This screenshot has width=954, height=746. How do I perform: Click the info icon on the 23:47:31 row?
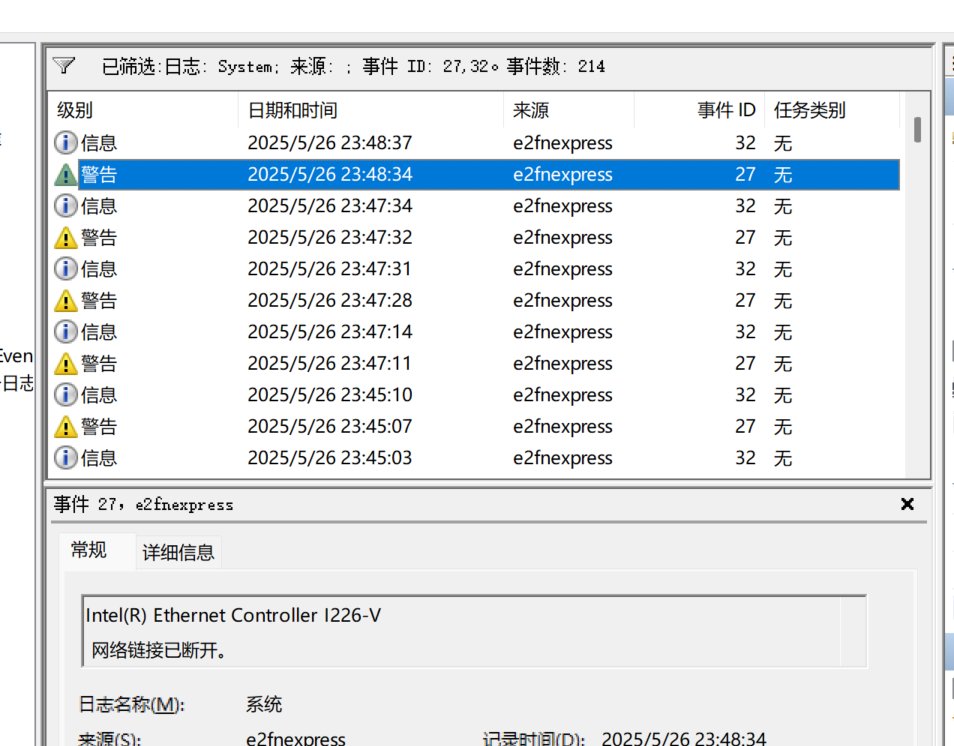[66, 269]
